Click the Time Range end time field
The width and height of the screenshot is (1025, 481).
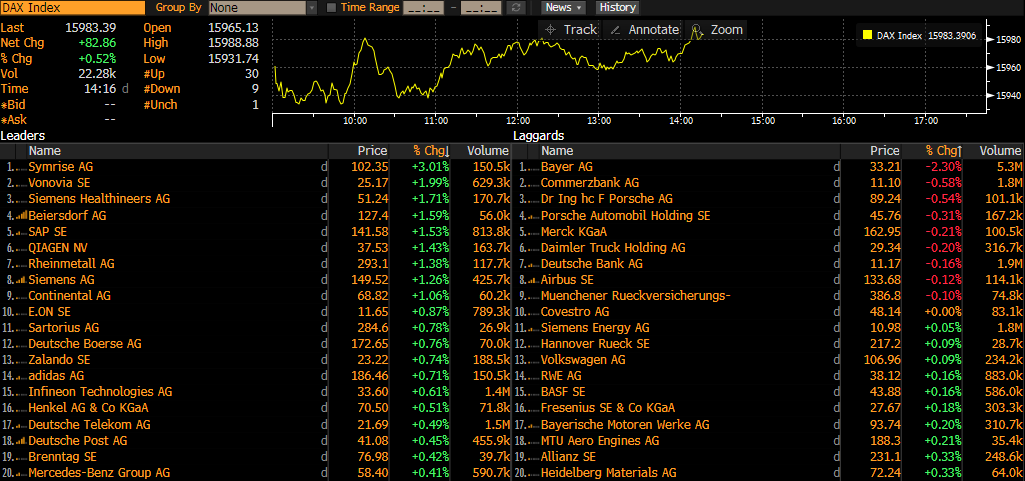(480, 7)
